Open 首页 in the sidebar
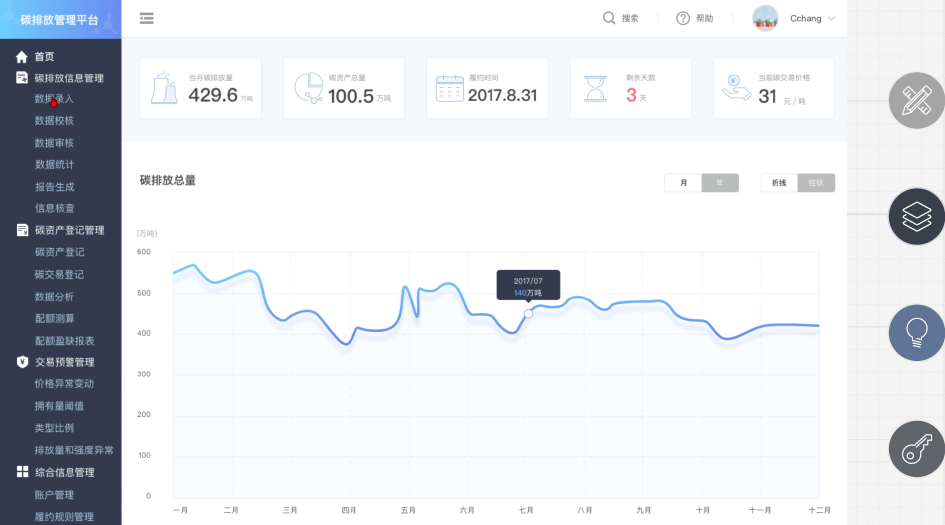Image resolution: width=945 pixels, height=525 pixels. (x=44, y=57)
